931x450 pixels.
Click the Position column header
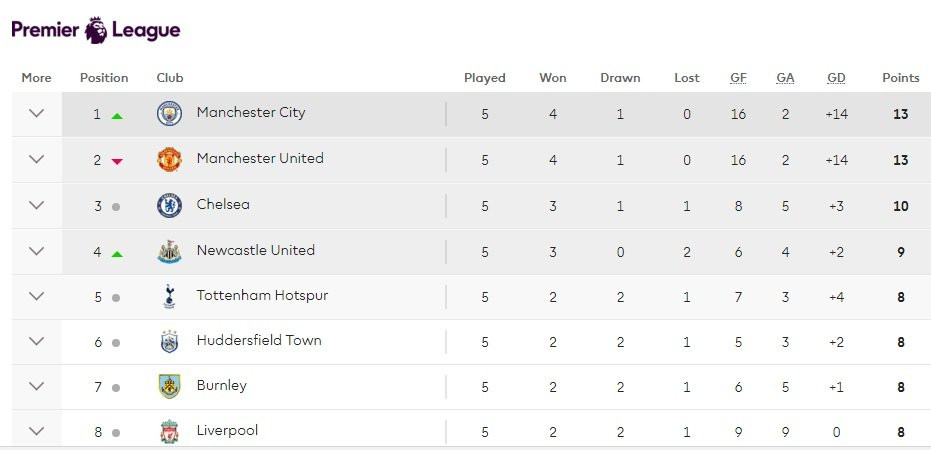(104, 78)
